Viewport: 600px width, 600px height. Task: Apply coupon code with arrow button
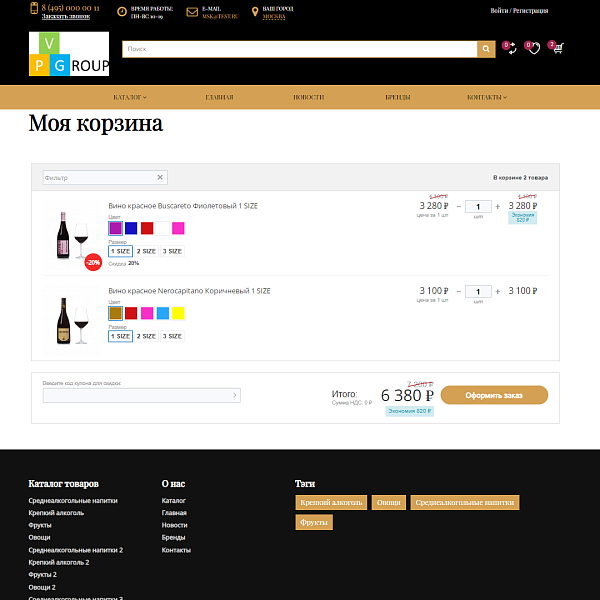point(235,396)
